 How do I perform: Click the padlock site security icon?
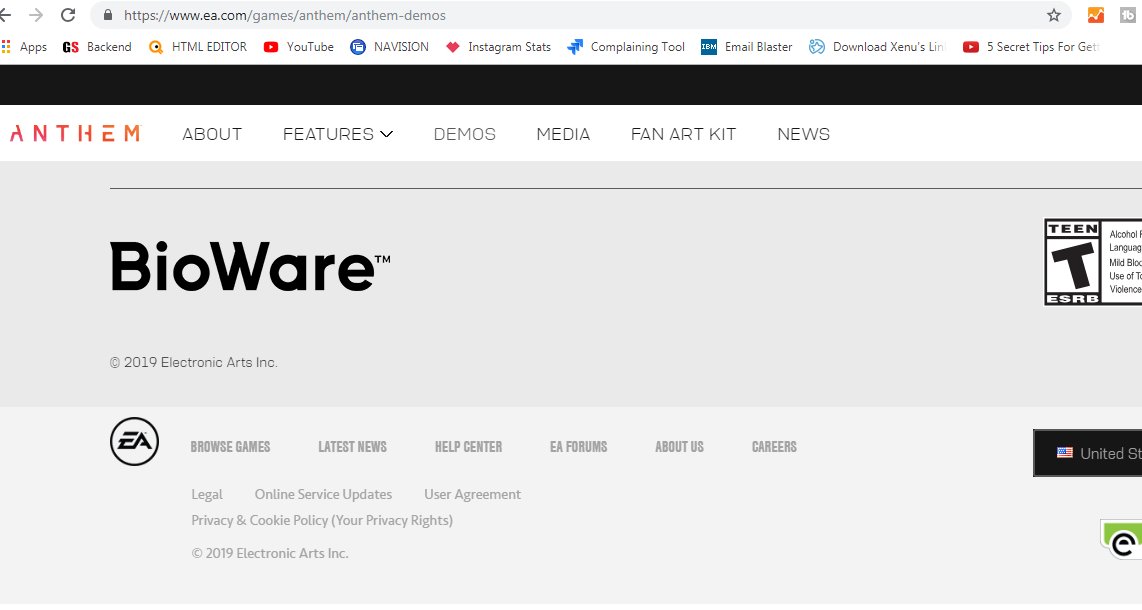pyautogui.click(x=109, y=15)
